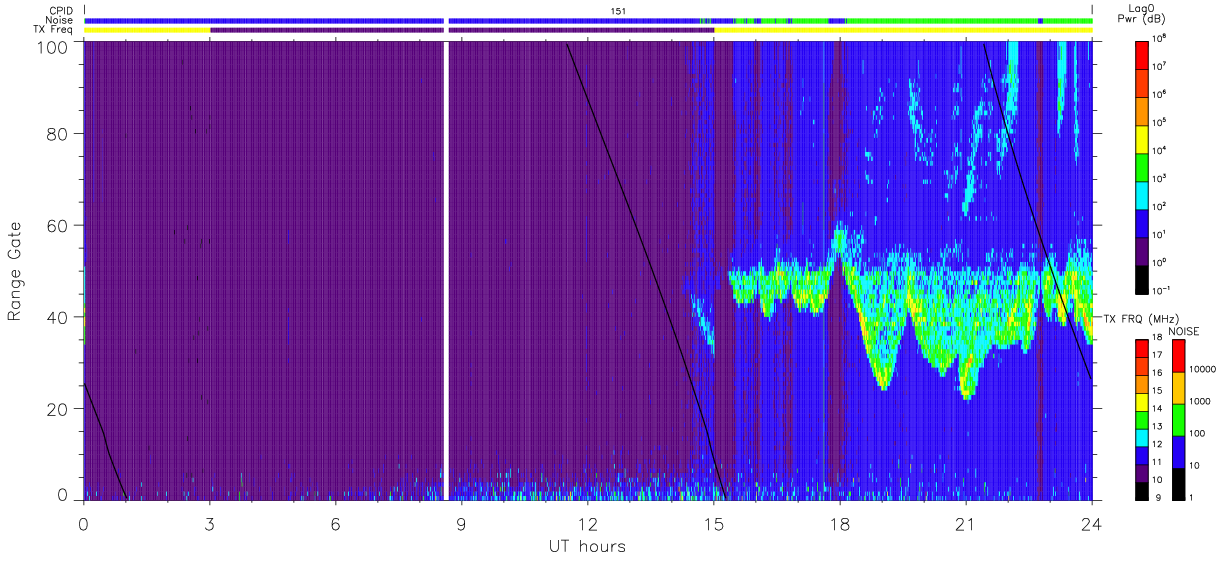
Task: Click the "NOISE" legend title
Action: coord(1183,331)
